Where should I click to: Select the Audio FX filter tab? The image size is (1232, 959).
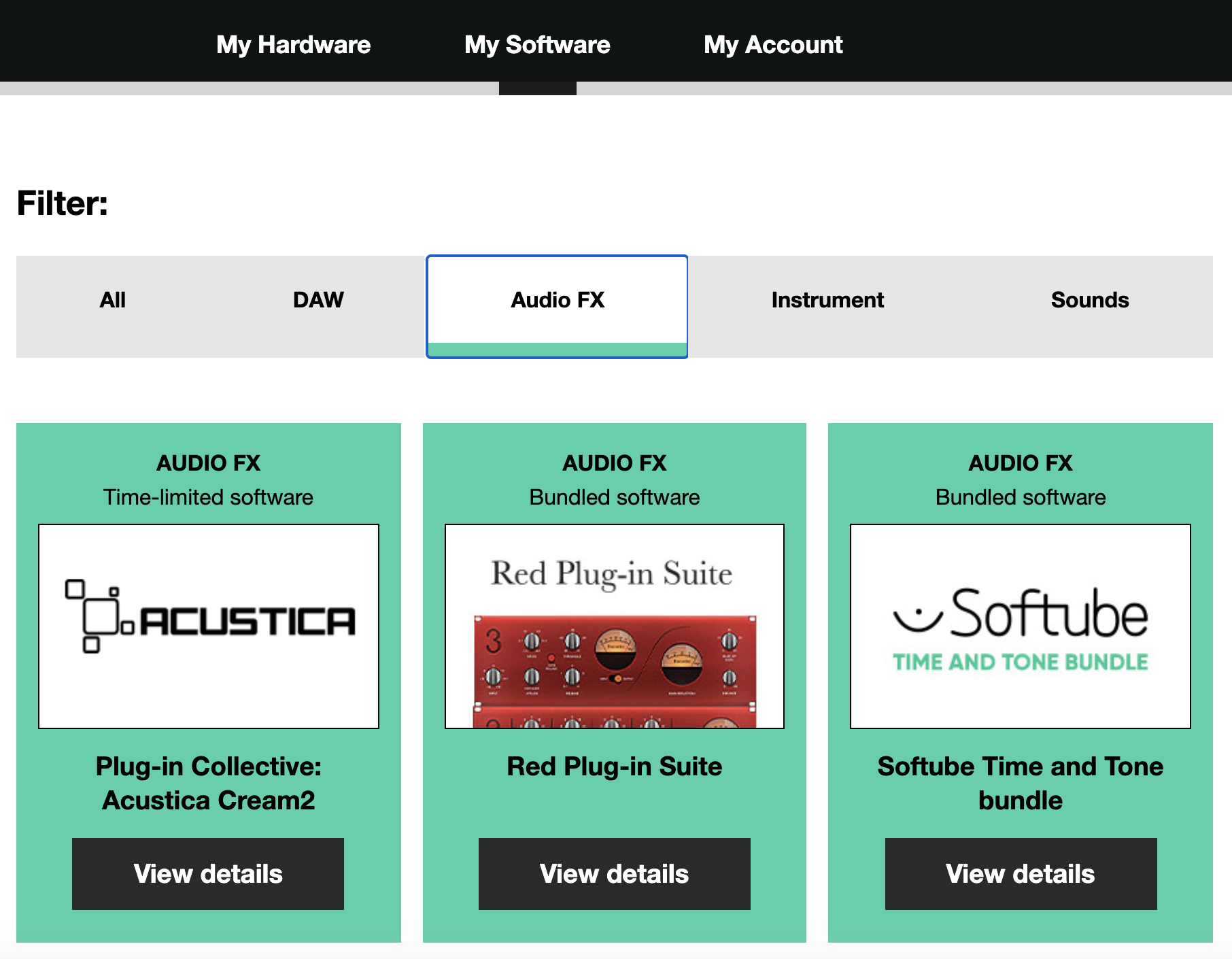[557, 300]
